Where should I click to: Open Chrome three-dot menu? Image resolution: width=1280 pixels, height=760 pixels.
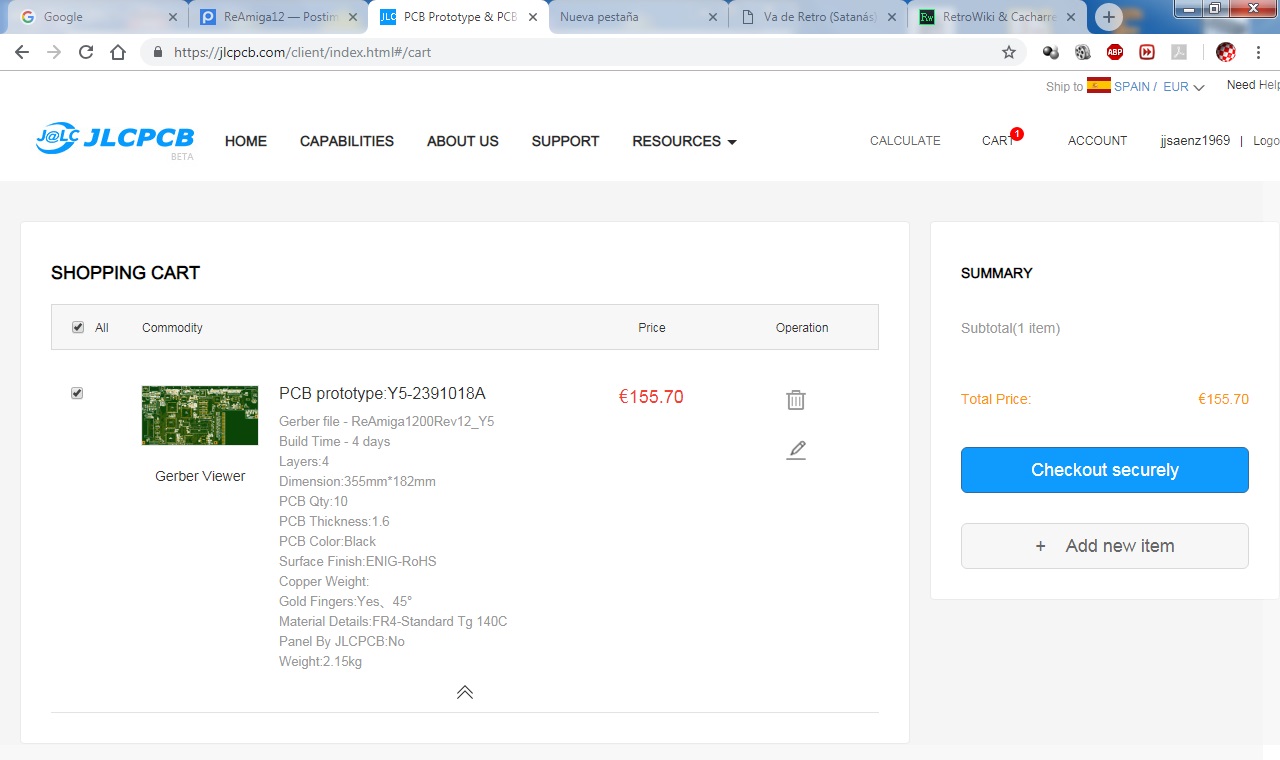tap(1258, 52)
